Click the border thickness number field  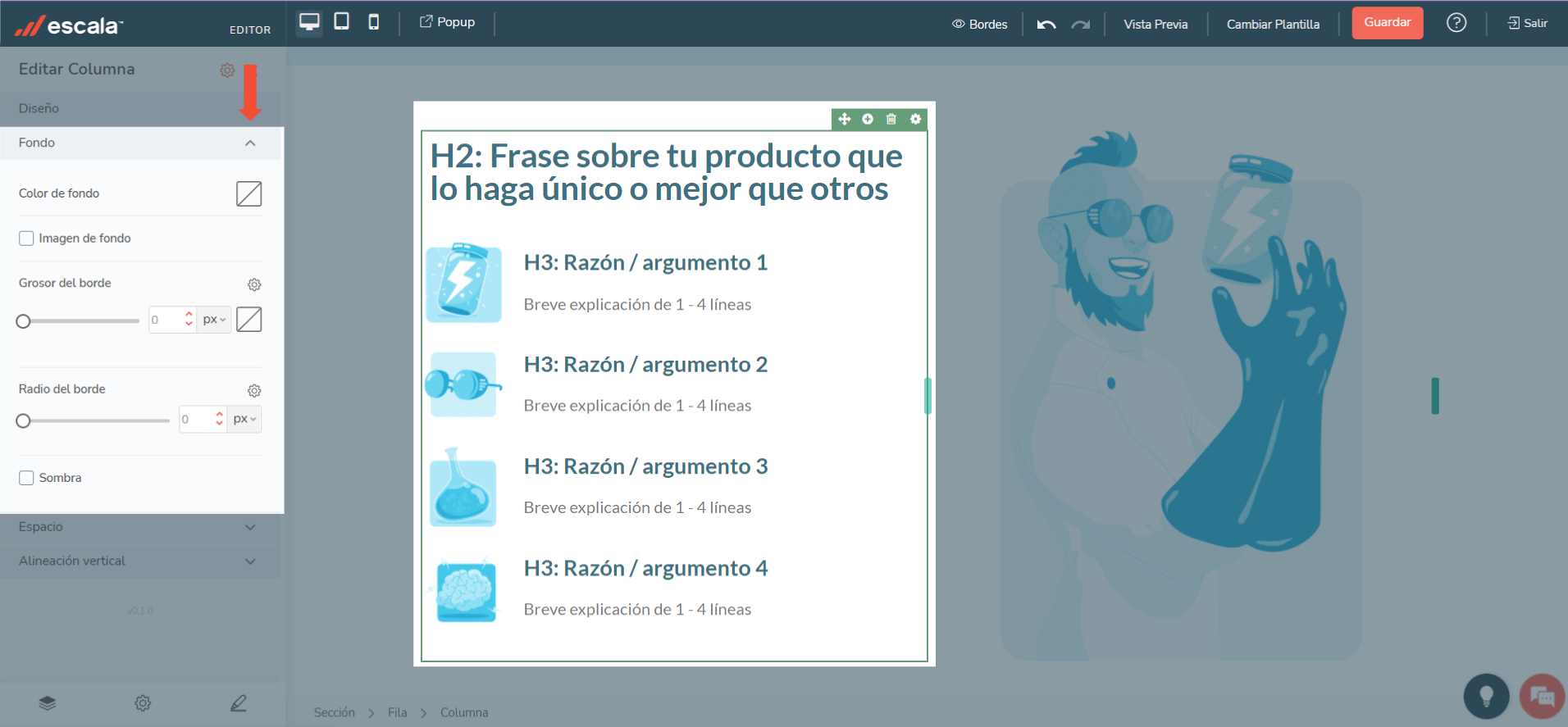[x=165, y=320]
